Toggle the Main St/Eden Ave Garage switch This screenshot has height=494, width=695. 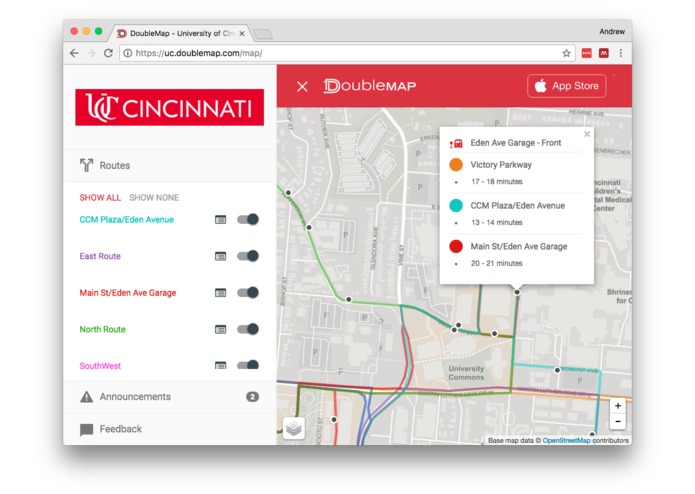point(248,292)
